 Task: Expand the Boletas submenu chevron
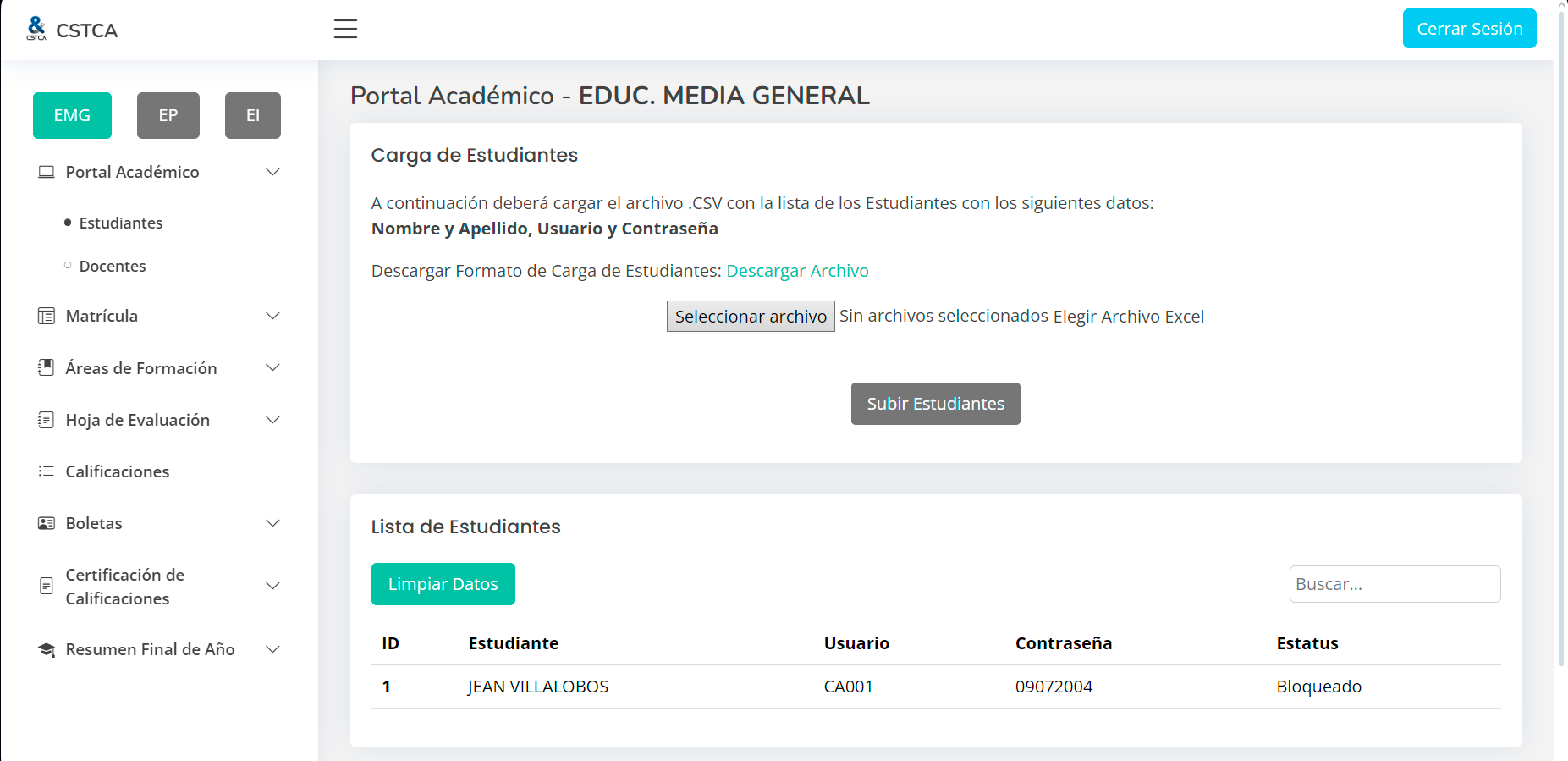pyautogui.click(x=272, y=523)
